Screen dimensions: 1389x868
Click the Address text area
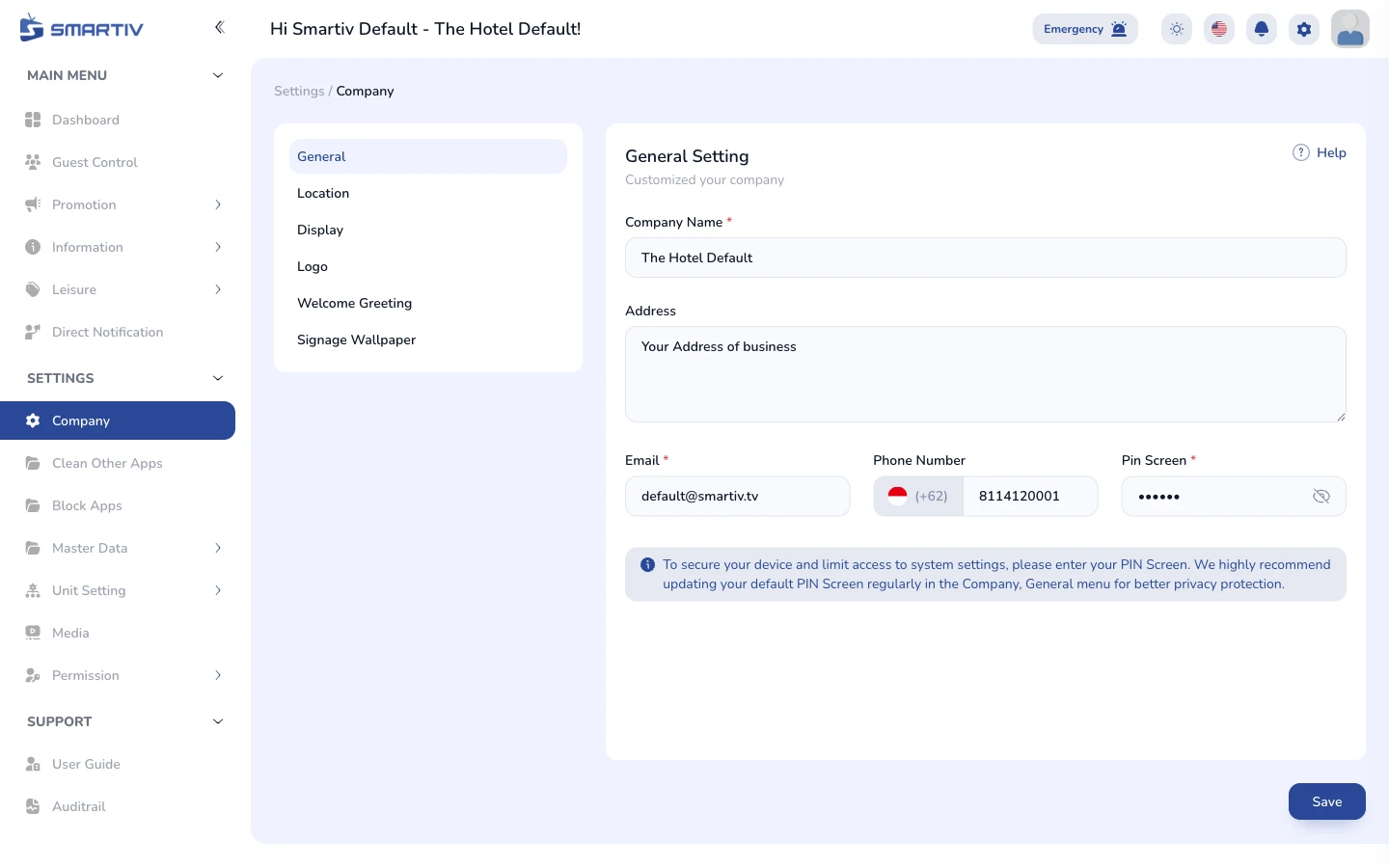986,374
